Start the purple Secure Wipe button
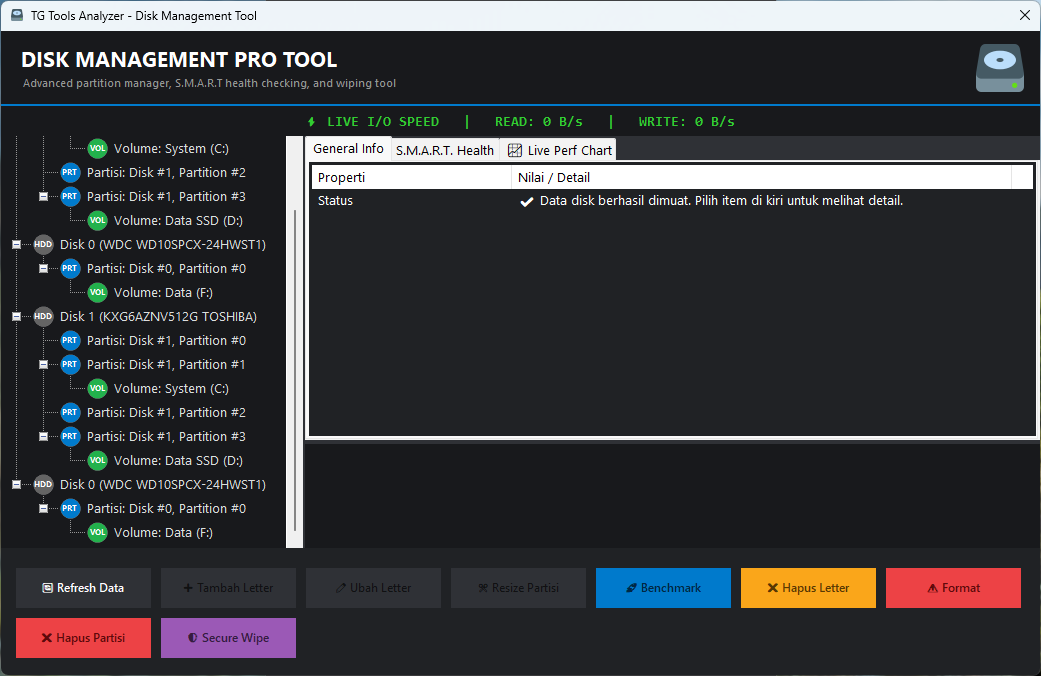Viewport: 1041px width, 676px height. 228,638
